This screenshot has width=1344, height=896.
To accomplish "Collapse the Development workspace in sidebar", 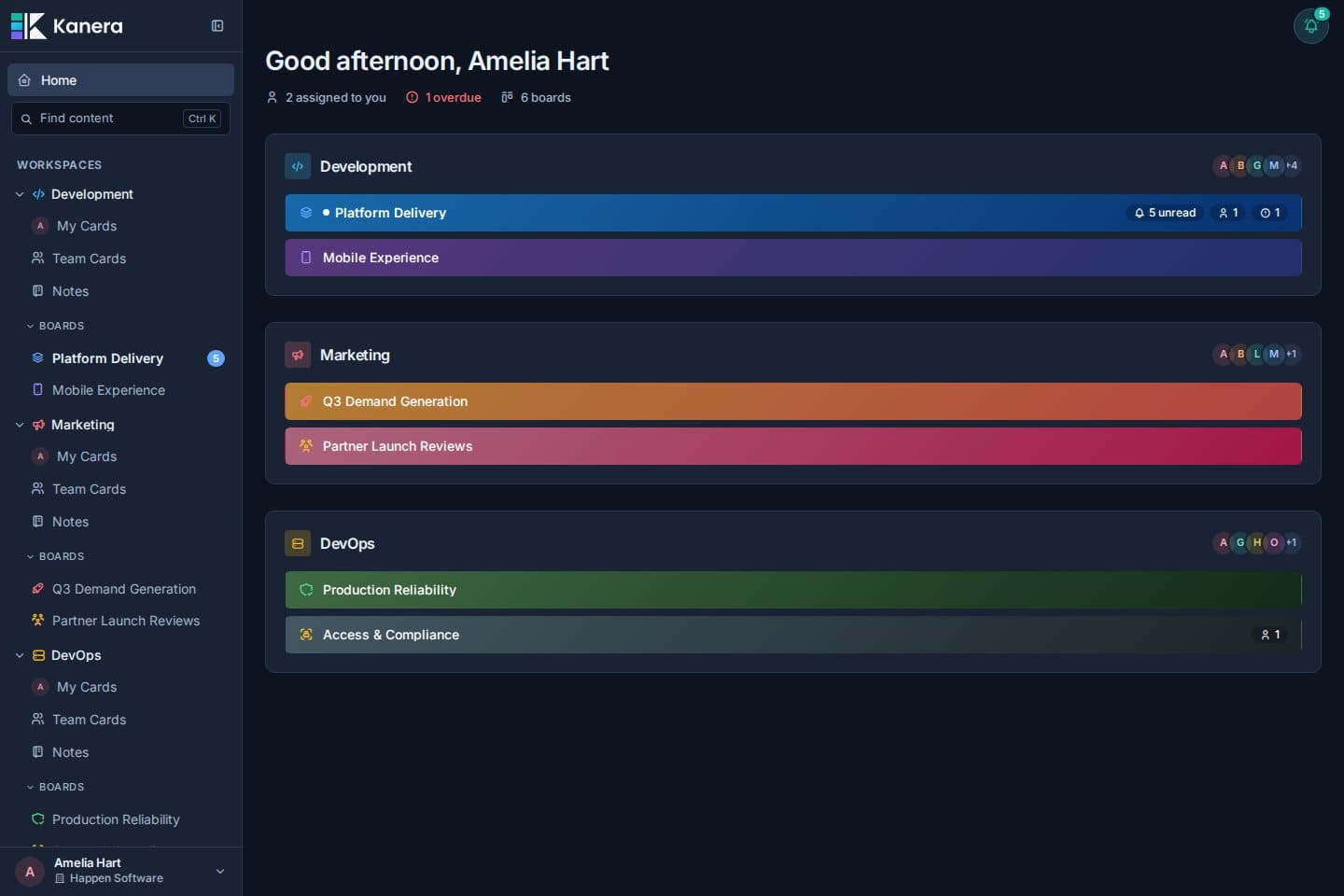I will click(x=20, y=194).
